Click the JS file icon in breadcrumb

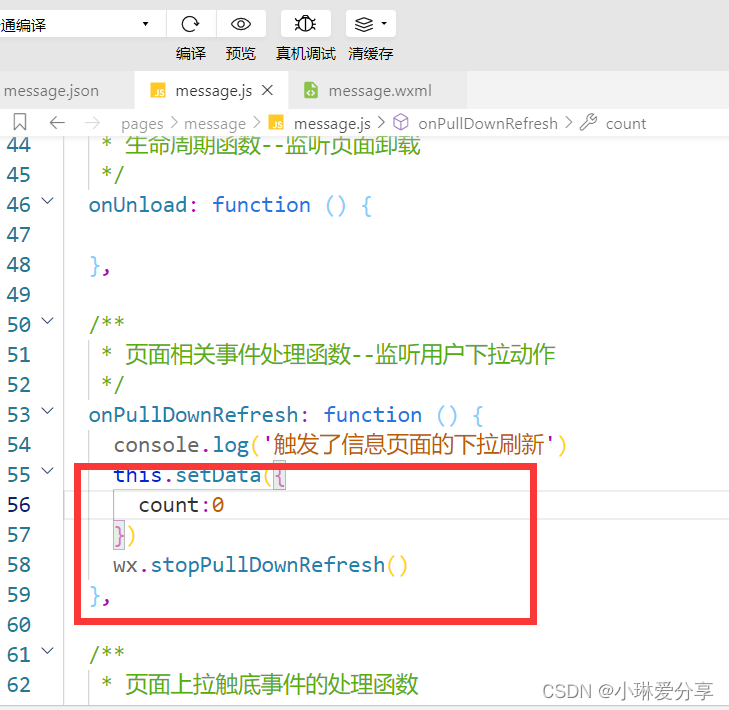tap(277, 123)
